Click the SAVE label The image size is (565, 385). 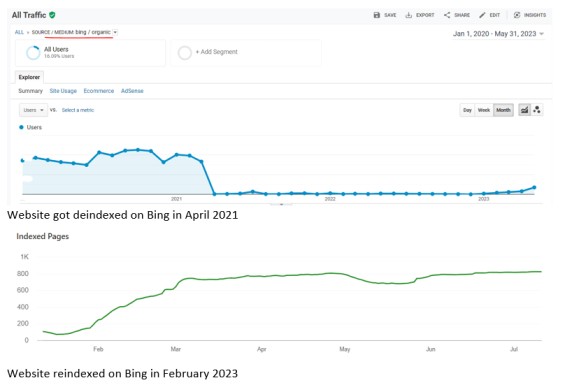coord(390,15)
